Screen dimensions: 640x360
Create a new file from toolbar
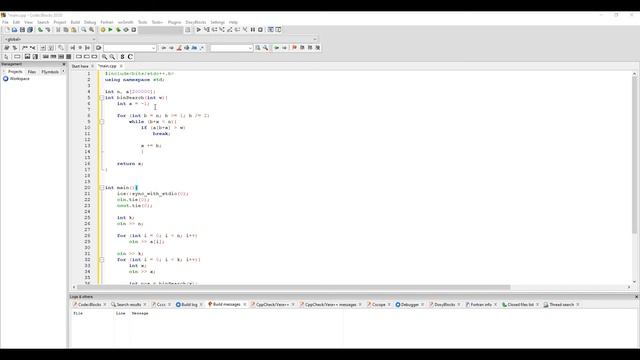coord(7,30)
